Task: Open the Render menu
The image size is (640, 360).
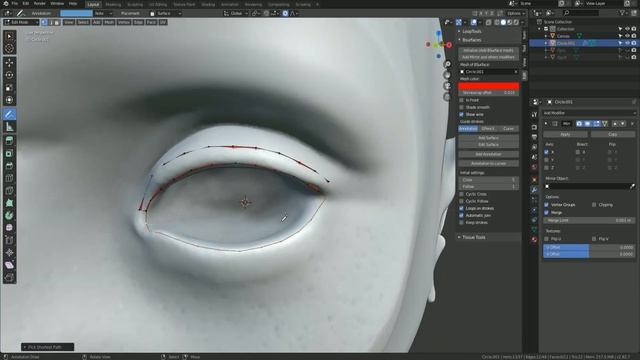Action: (40, 4)
